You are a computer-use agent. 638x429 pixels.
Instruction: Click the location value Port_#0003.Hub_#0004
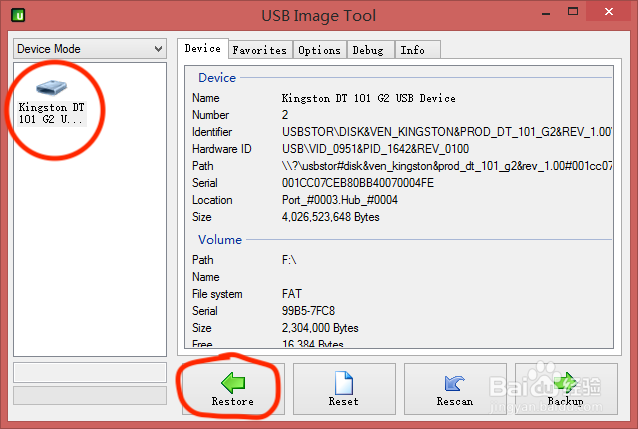[340, 200]
